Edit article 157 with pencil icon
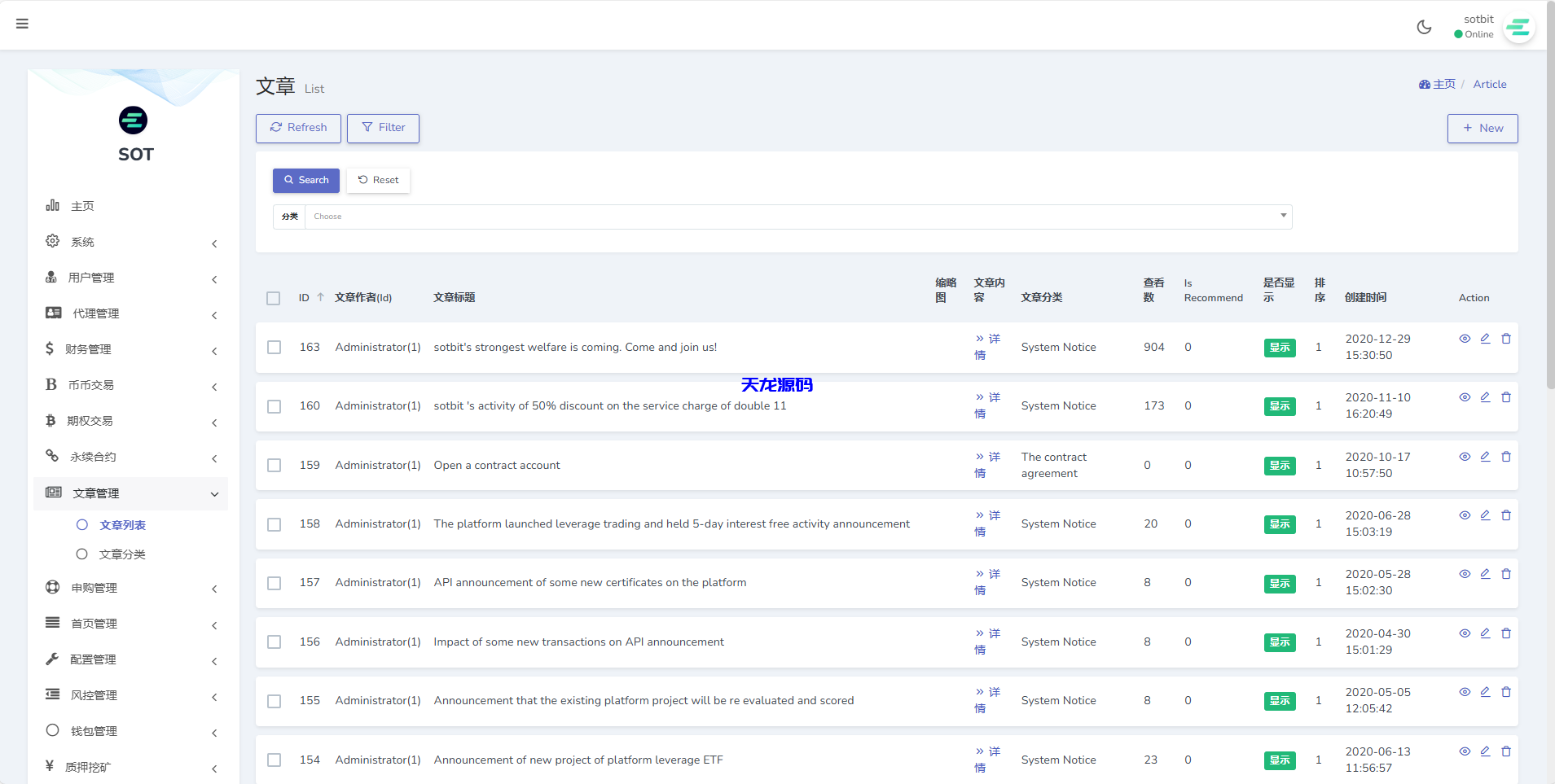The image size is (1555, 784). click(1485, 574)
